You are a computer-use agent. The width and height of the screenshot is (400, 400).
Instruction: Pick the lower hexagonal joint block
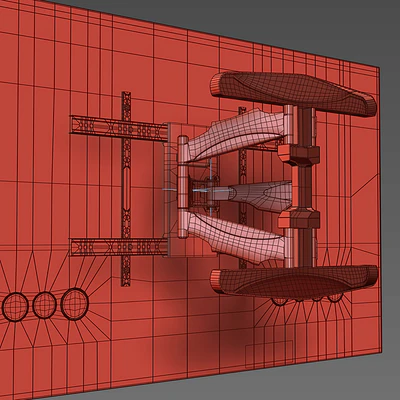pyautogui.click(x=299, y=218)
